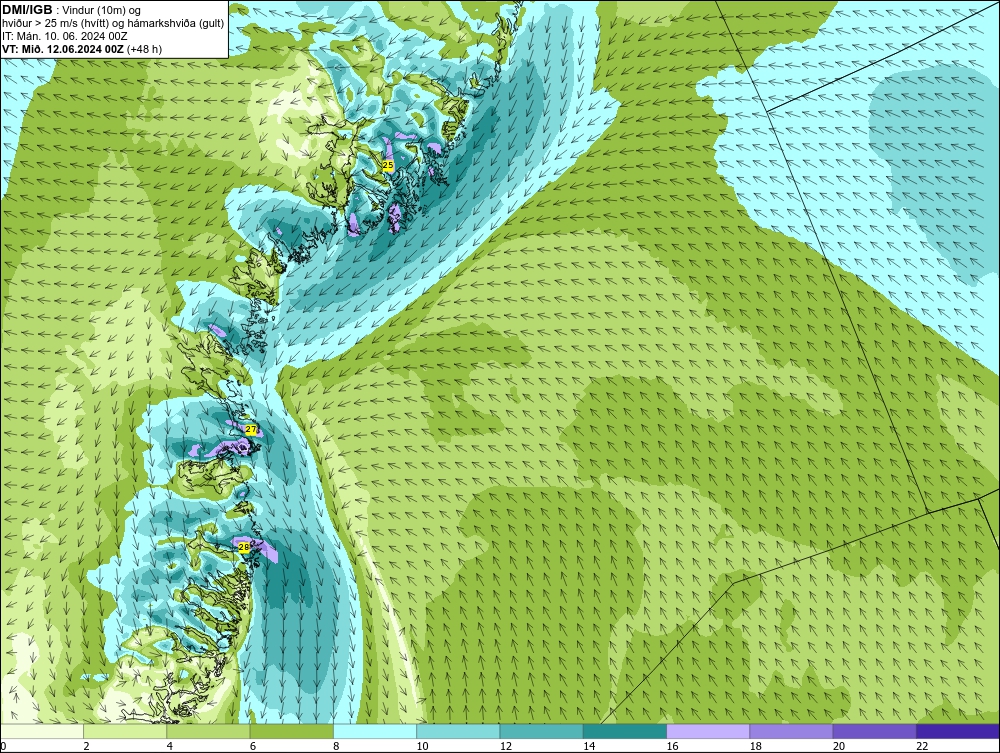This screenshot has width=1000, height=753.
Task: Click the scale value 8
Action: point(336,747)
